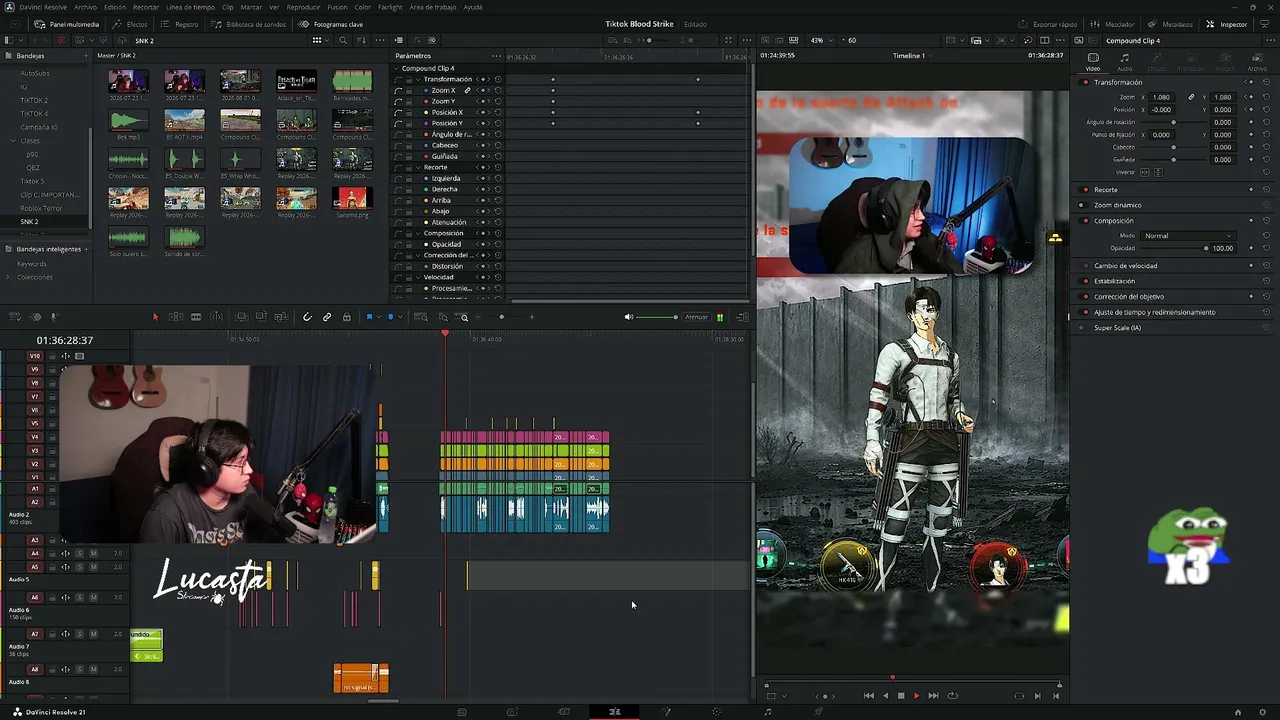This screenshot has height=720, width=1280.
Task: Open Panel multimedia tab
Action: coord(66,24)
